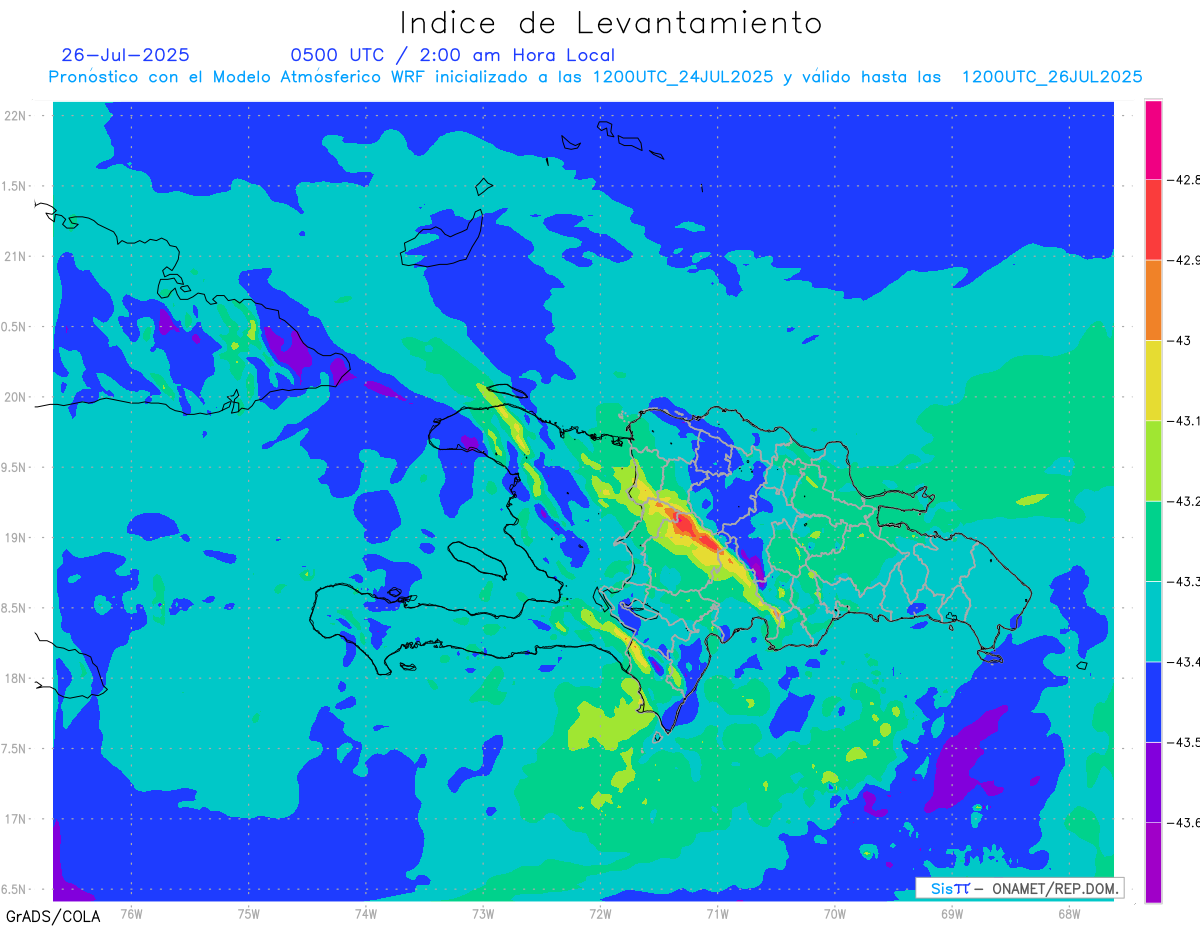This screenshot has width=1200, height=927.
Task: Click the '73W' longitude label
Action: (x=483, y=913)
